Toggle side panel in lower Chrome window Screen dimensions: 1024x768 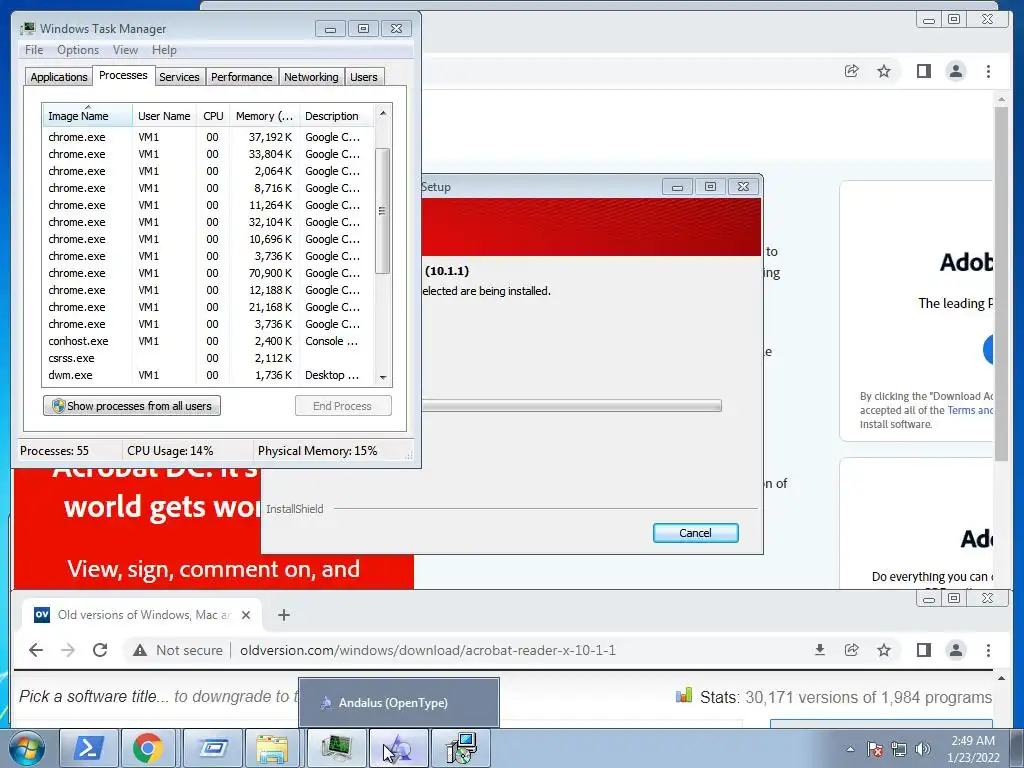click(923, 650)
